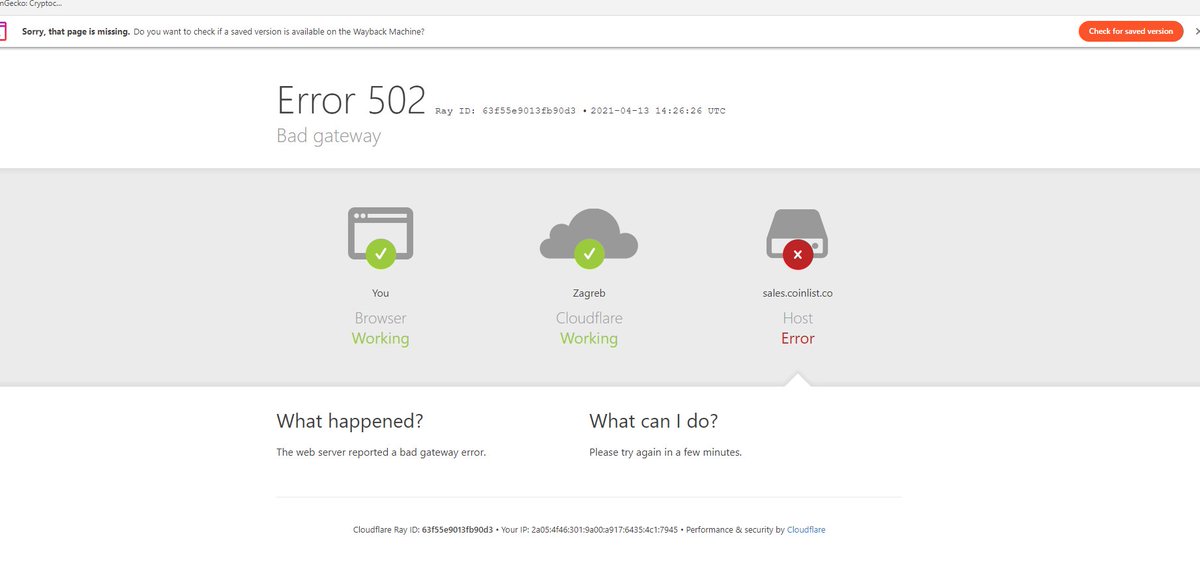Click the Zagreb location label
The height and width of the screenshot is (575, 1200).
589,293
